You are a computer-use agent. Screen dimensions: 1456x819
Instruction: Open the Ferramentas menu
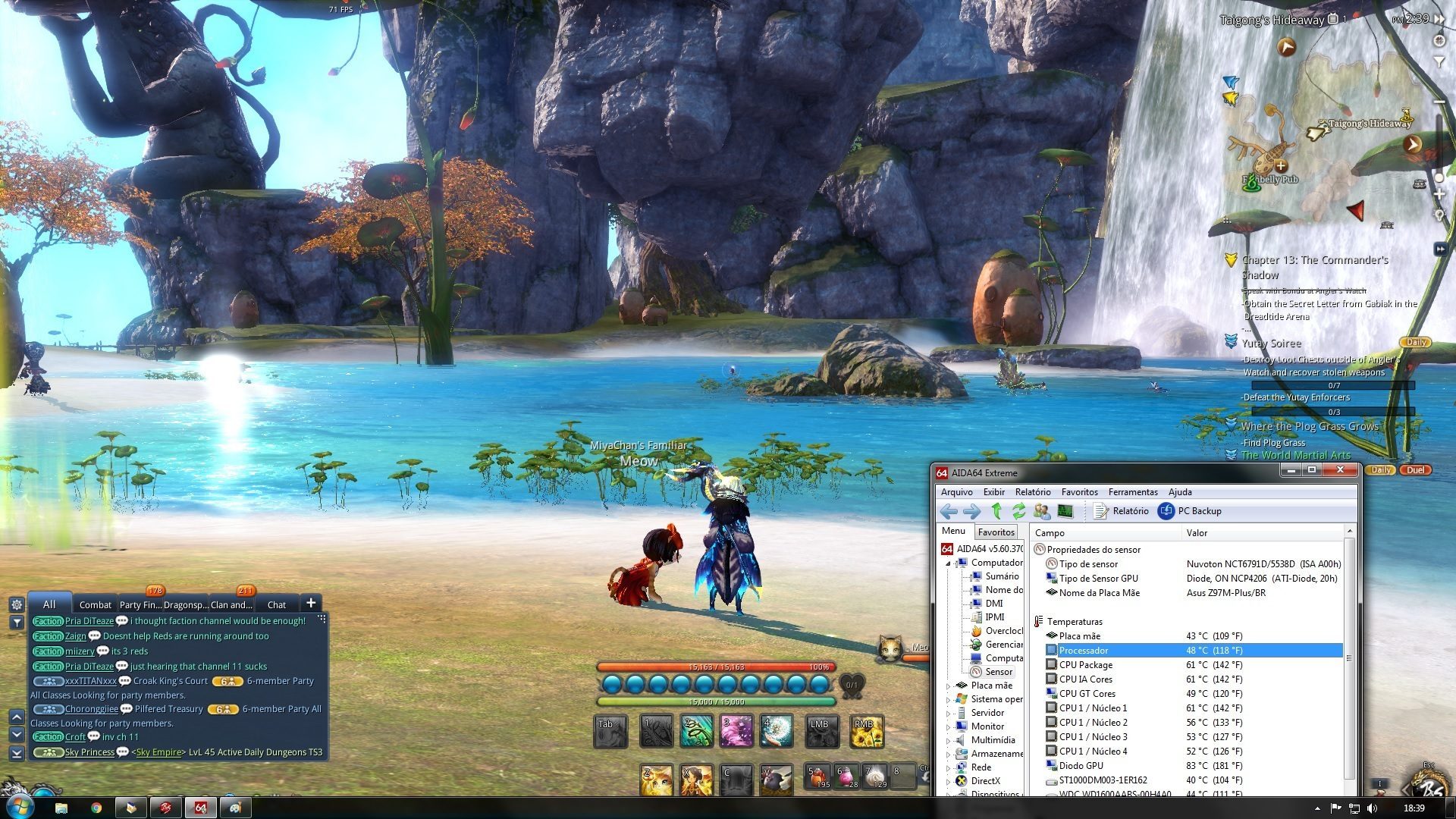tap(1133, 492)
